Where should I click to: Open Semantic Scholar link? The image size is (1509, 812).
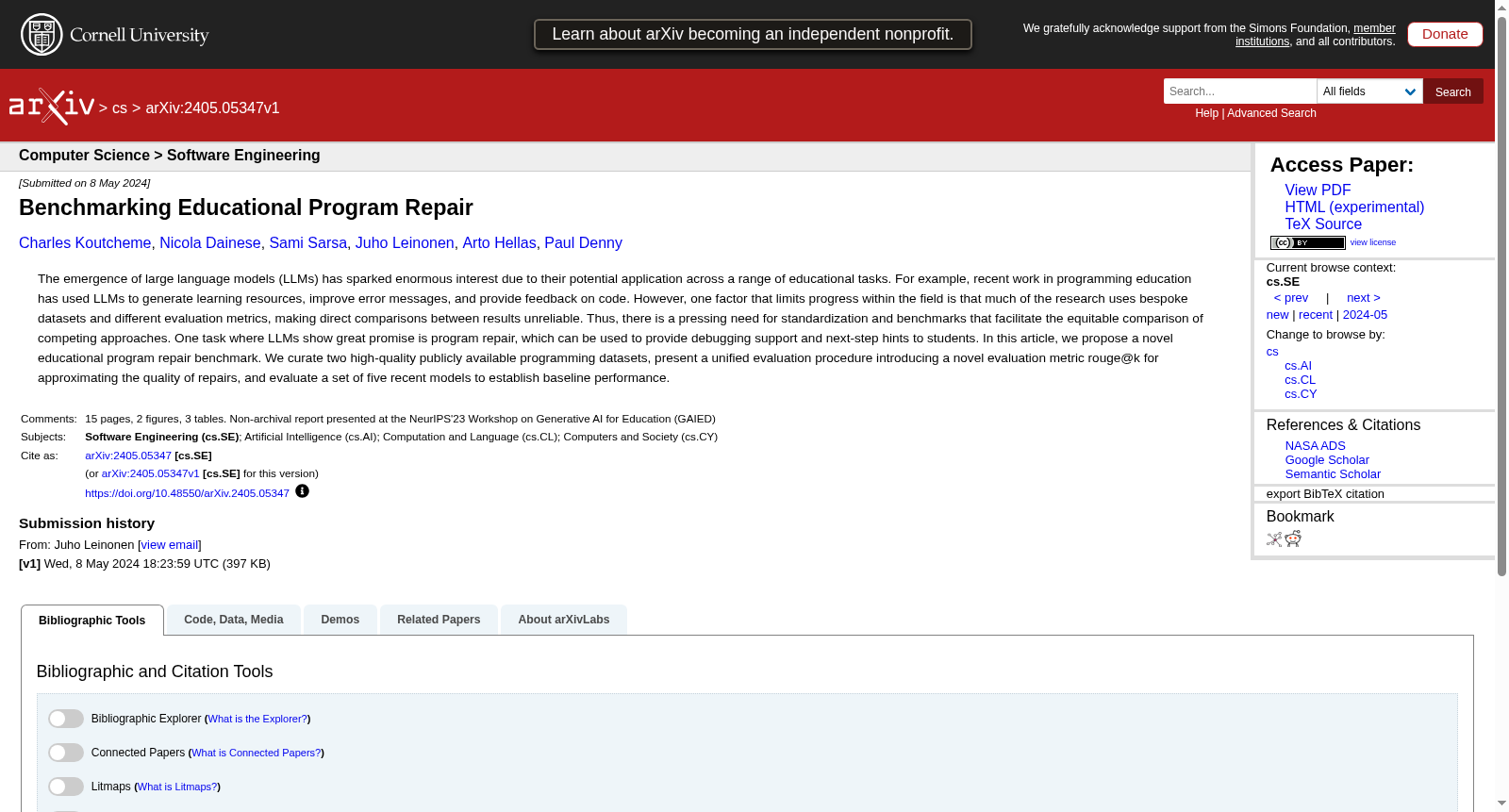[x=1333, y=474]
